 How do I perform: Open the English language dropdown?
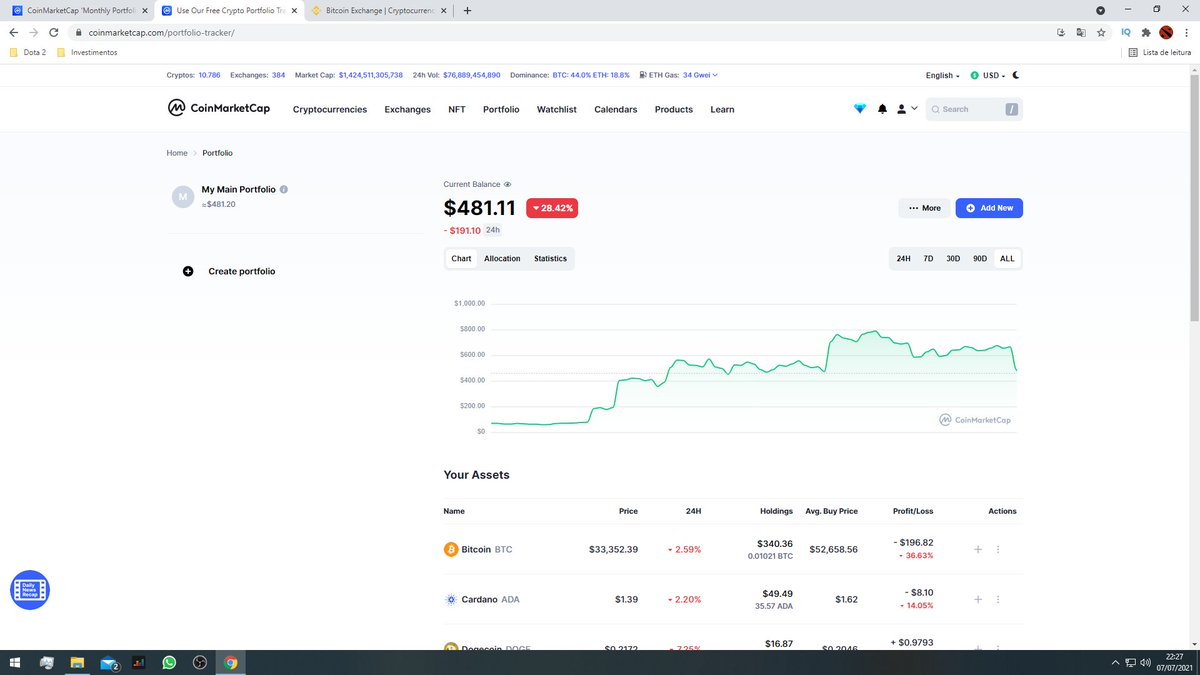942,75
